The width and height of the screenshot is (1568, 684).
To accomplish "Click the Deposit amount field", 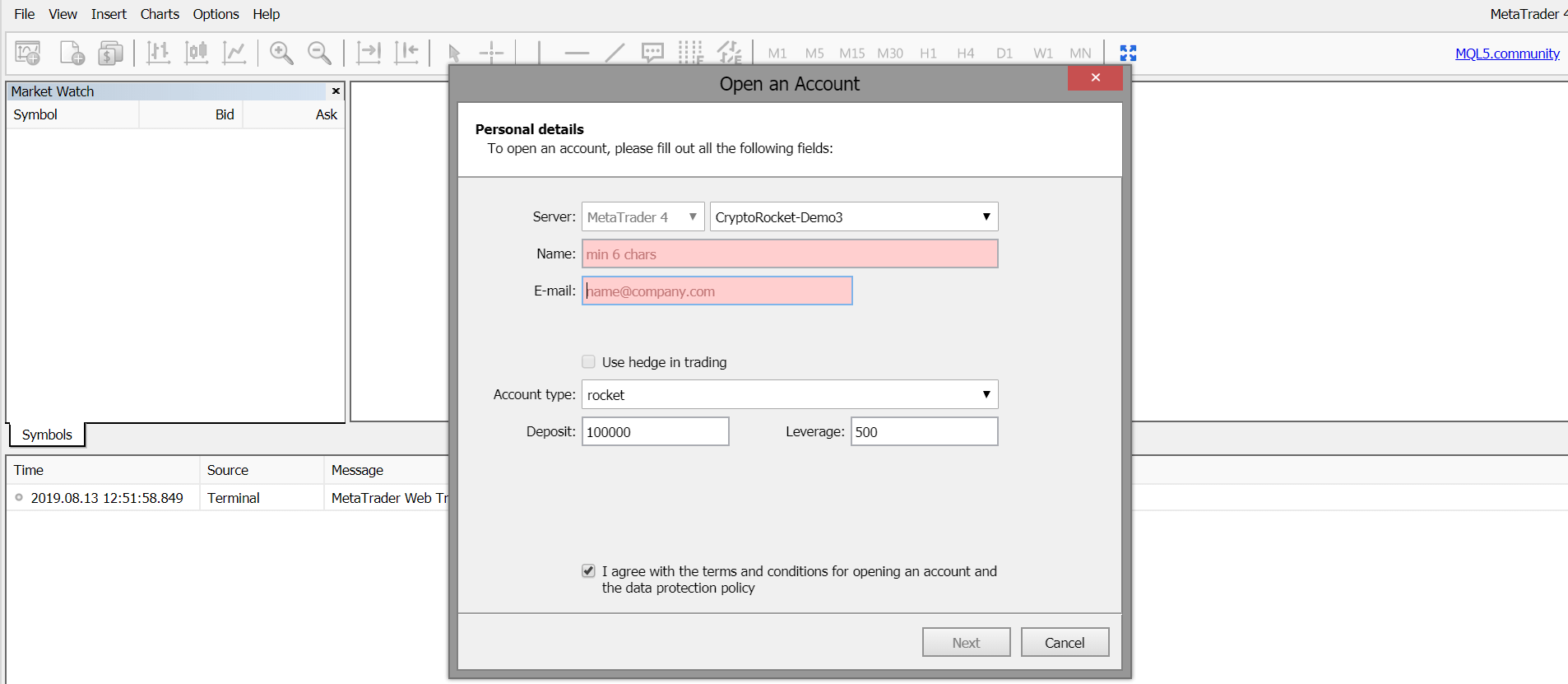I will 656,432.
